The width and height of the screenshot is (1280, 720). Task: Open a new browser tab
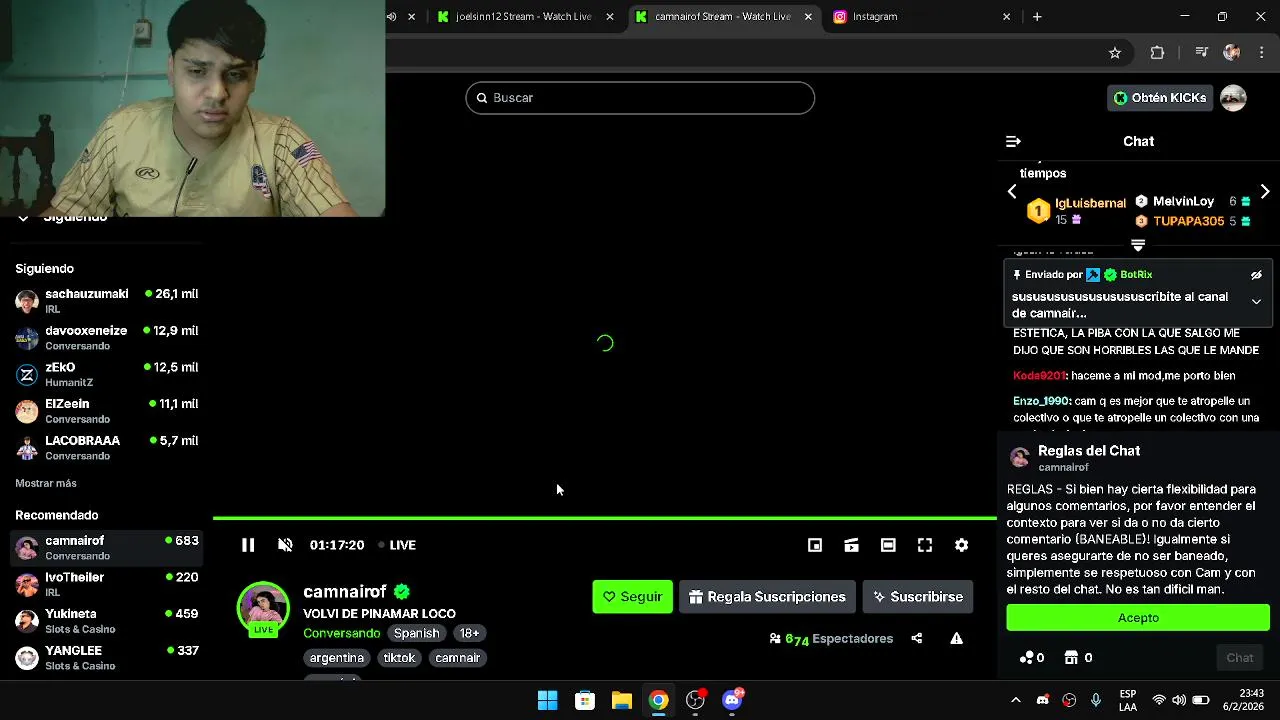[1037, 16]
